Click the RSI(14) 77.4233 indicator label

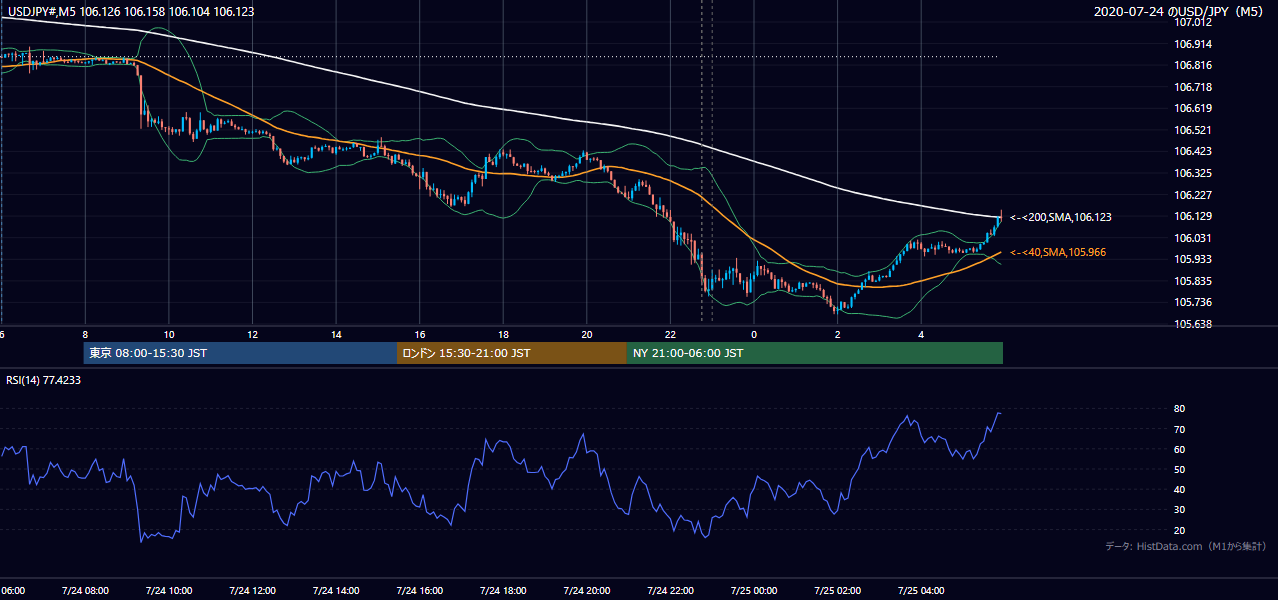coord(44,380)
